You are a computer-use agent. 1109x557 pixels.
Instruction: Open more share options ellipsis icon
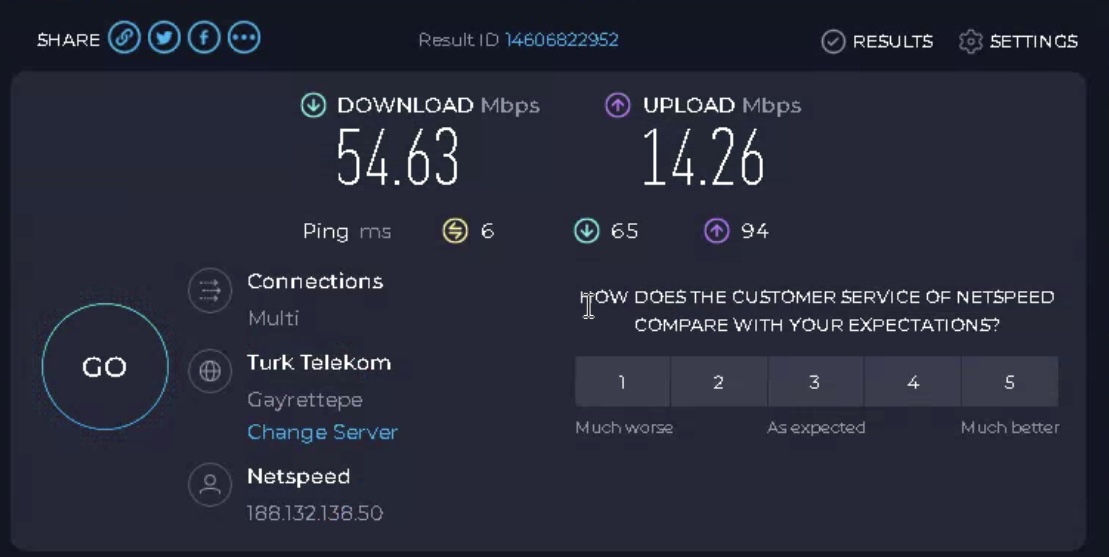coord(244,39)
